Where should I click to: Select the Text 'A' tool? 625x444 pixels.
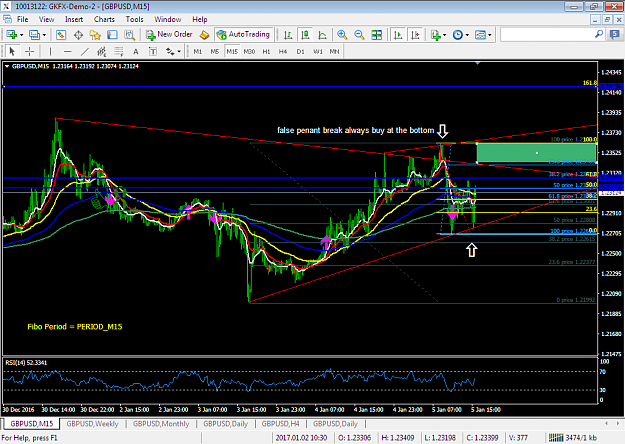136,51
